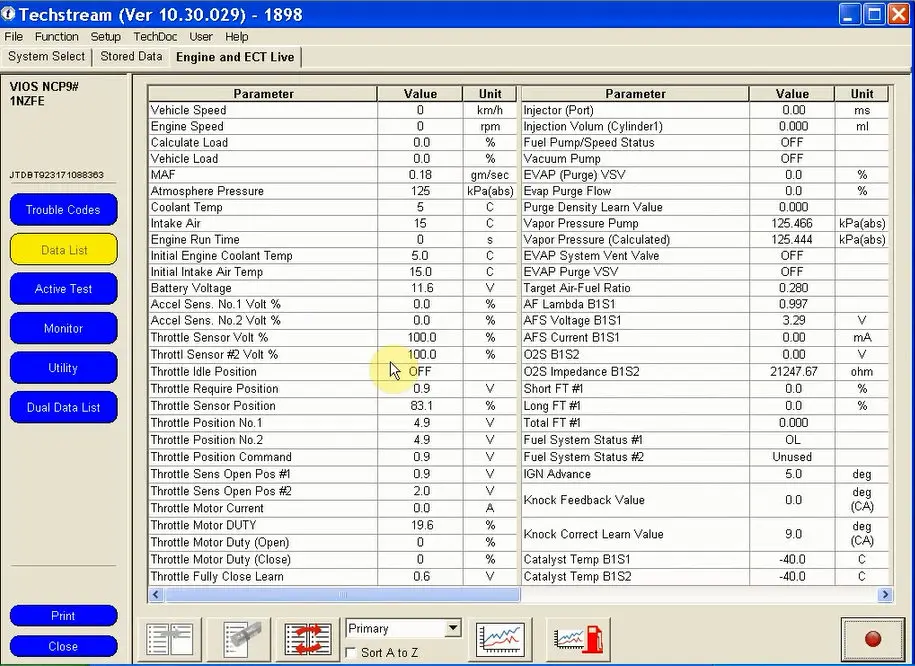Open the fuel graph icon
The height and width of the screenshot is (666, 915).
coord(578,639)
